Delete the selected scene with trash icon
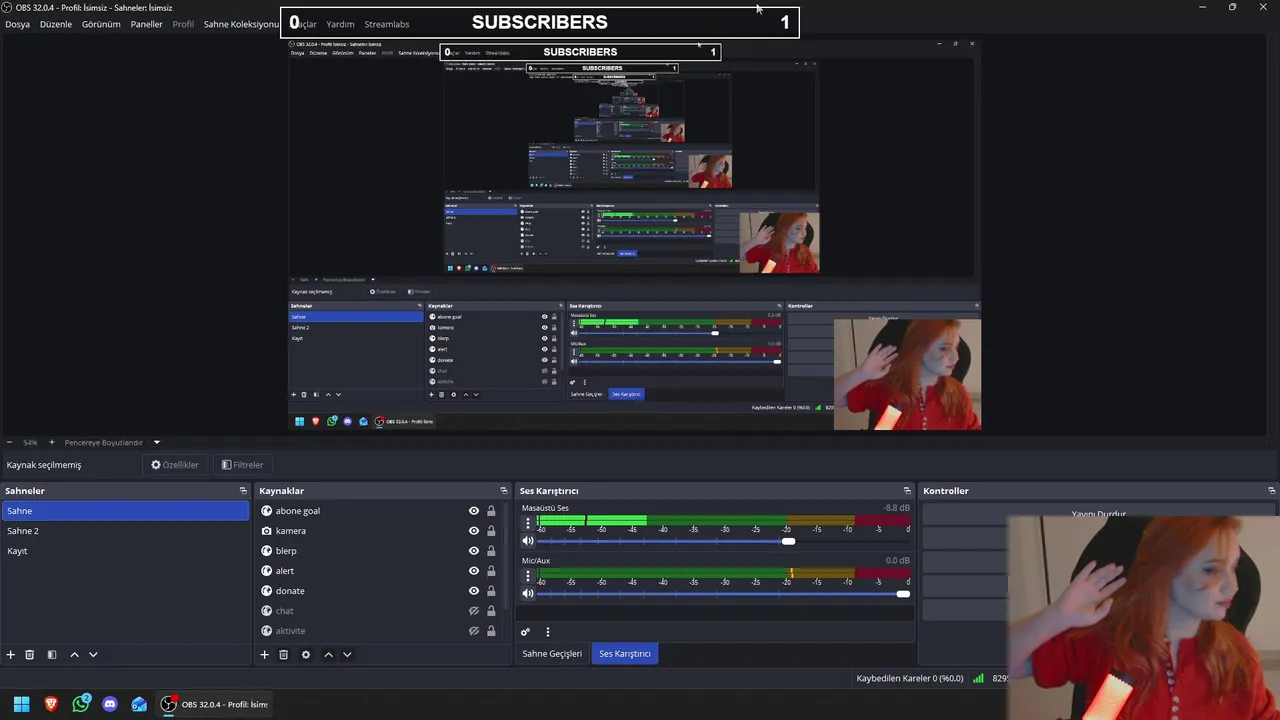 (30, 654)
